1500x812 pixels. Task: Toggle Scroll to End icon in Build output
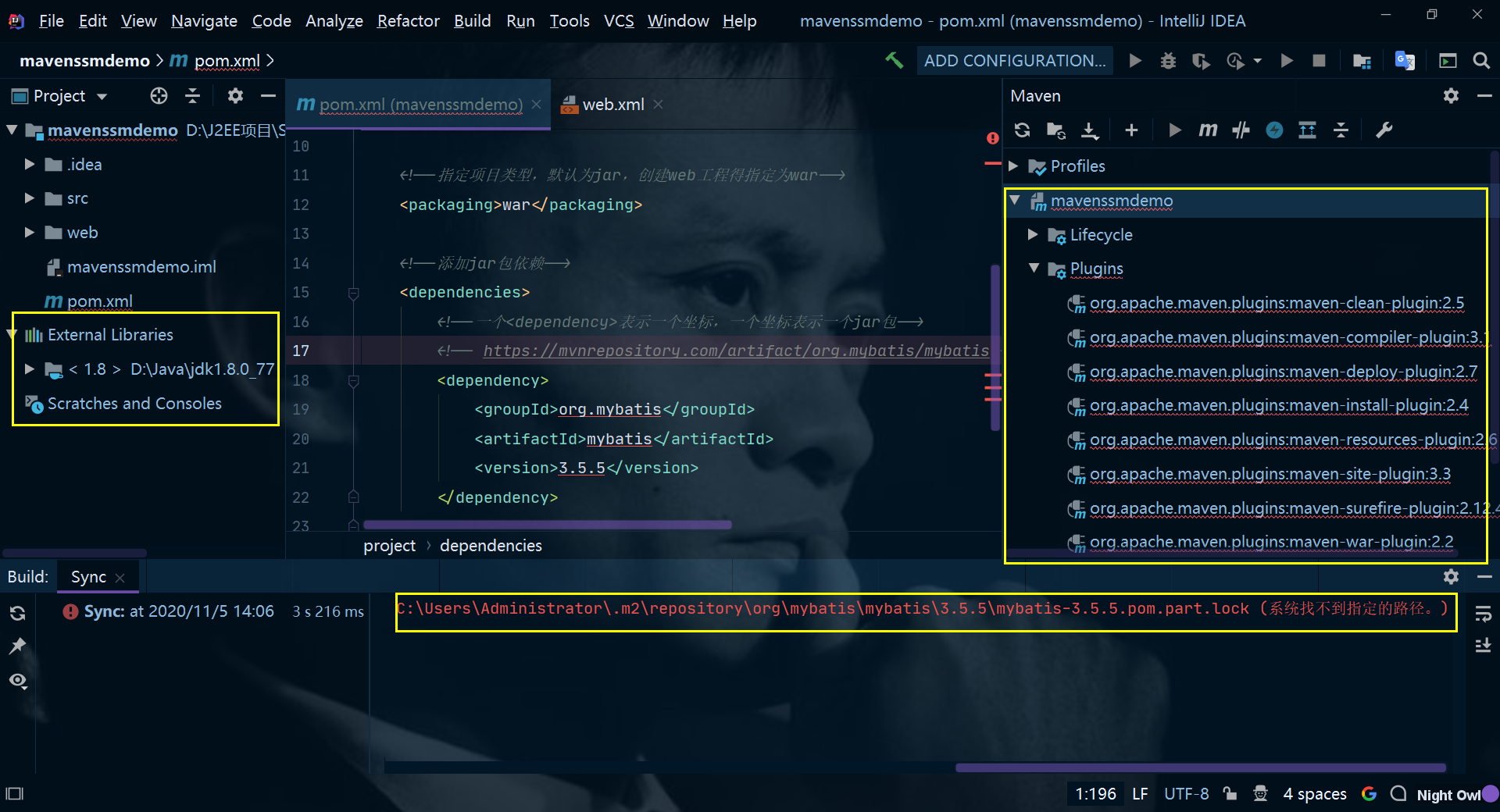1483,646
